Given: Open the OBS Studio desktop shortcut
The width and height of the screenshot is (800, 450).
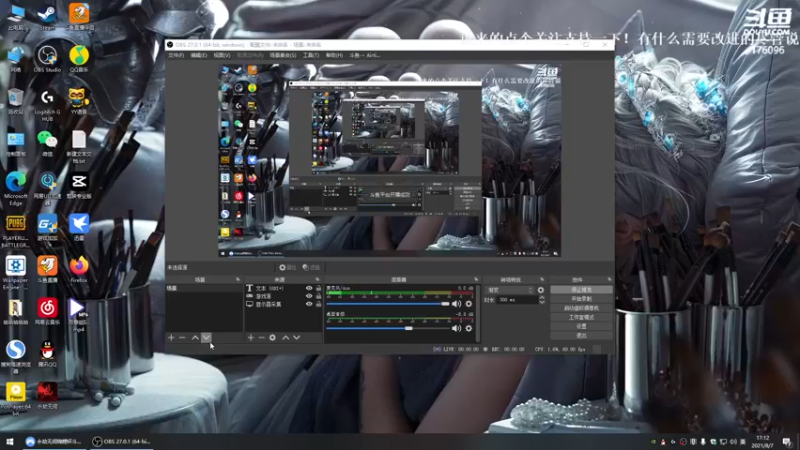Looking at the screenshot, I should (47, 59).
